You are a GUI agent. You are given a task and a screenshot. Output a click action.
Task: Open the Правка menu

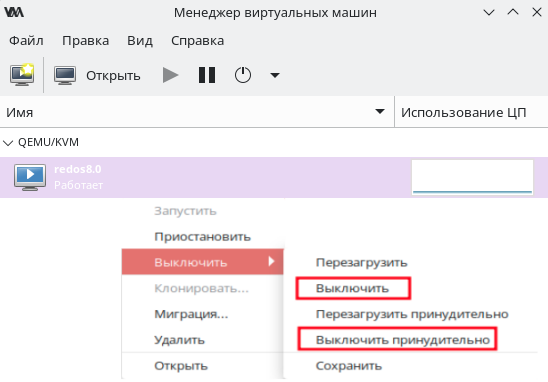coord(85,41)
